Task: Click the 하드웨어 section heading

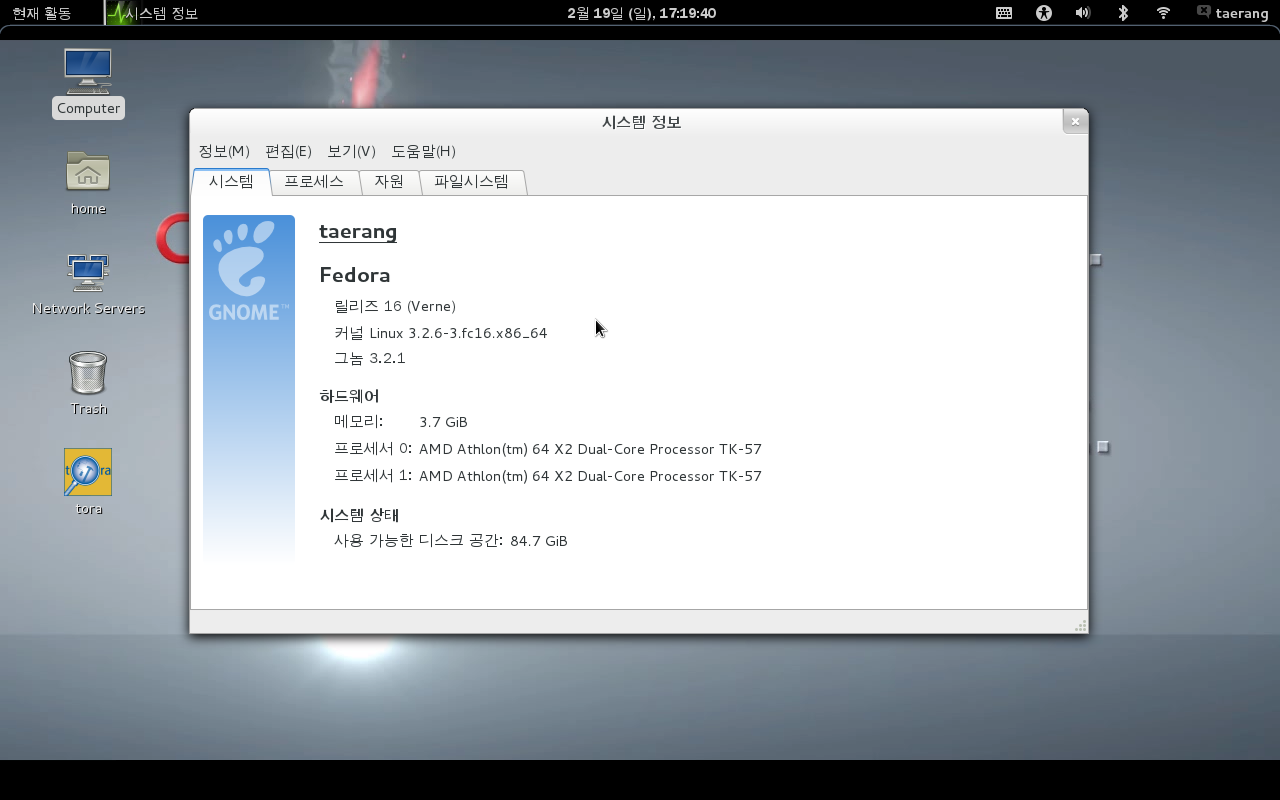Action: click(349, 396)
